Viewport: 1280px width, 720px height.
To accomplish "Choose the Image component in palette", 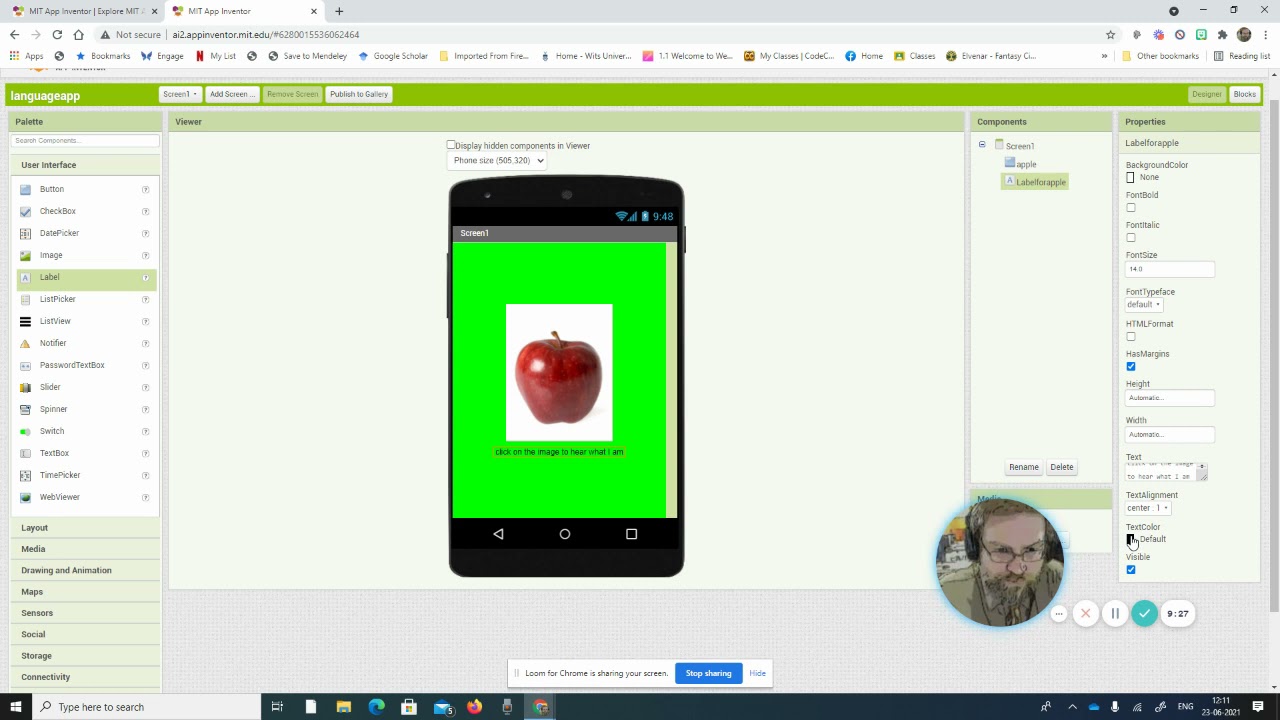I will pyautogui.click(x=51, y=255).
